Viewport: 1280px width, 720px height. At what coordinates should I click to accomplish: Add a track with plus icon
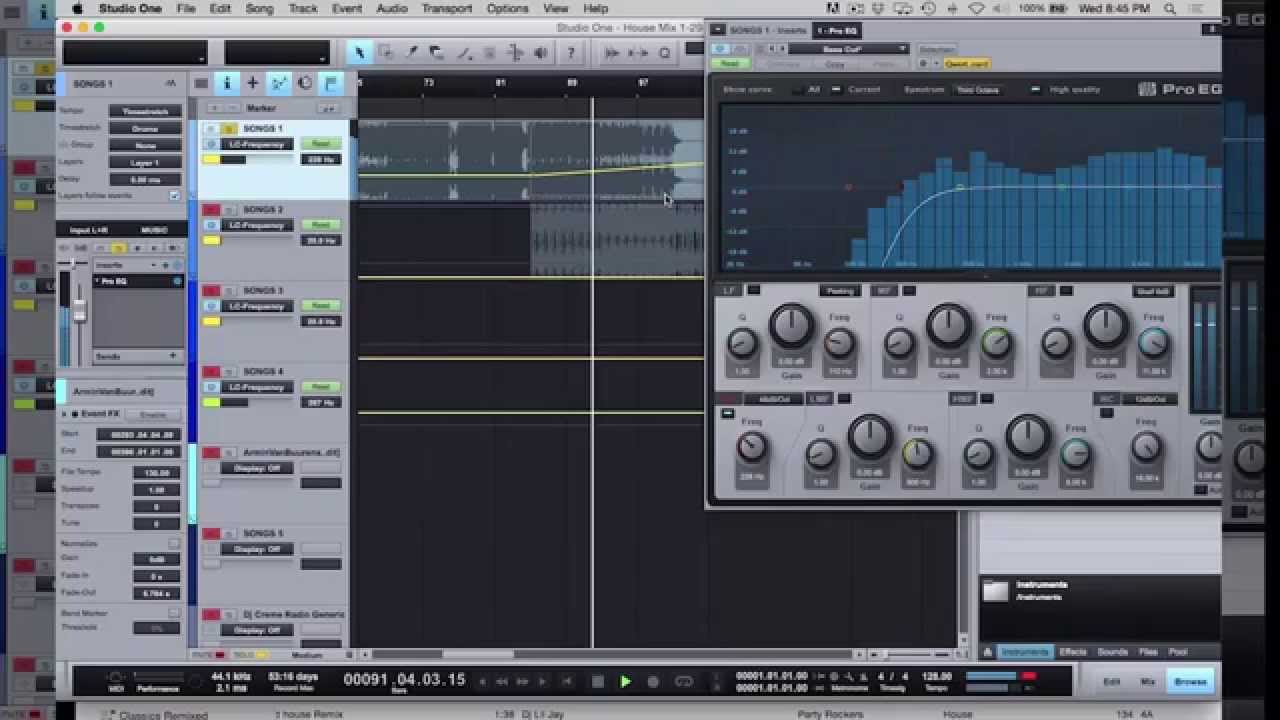tap(253, 84)
